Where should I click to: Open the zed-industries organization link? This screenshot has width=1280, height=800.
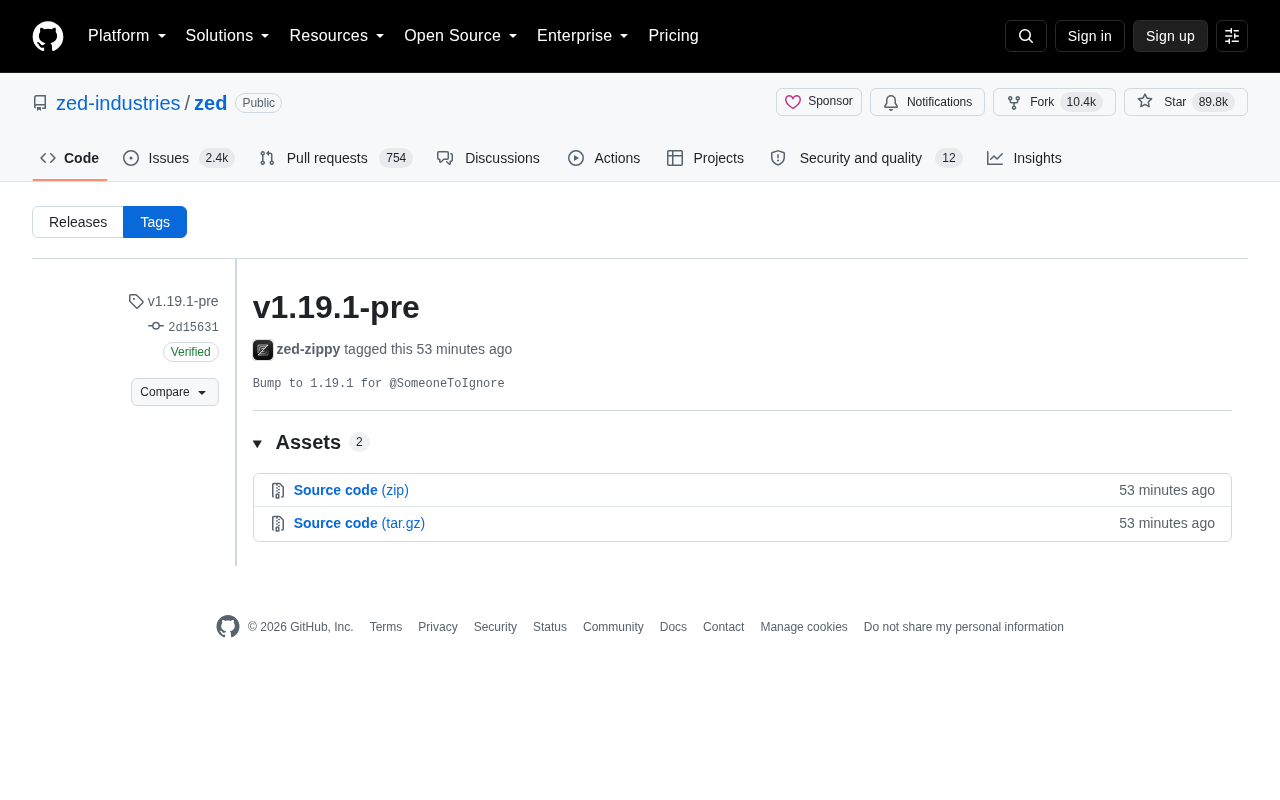pos(118,103)
